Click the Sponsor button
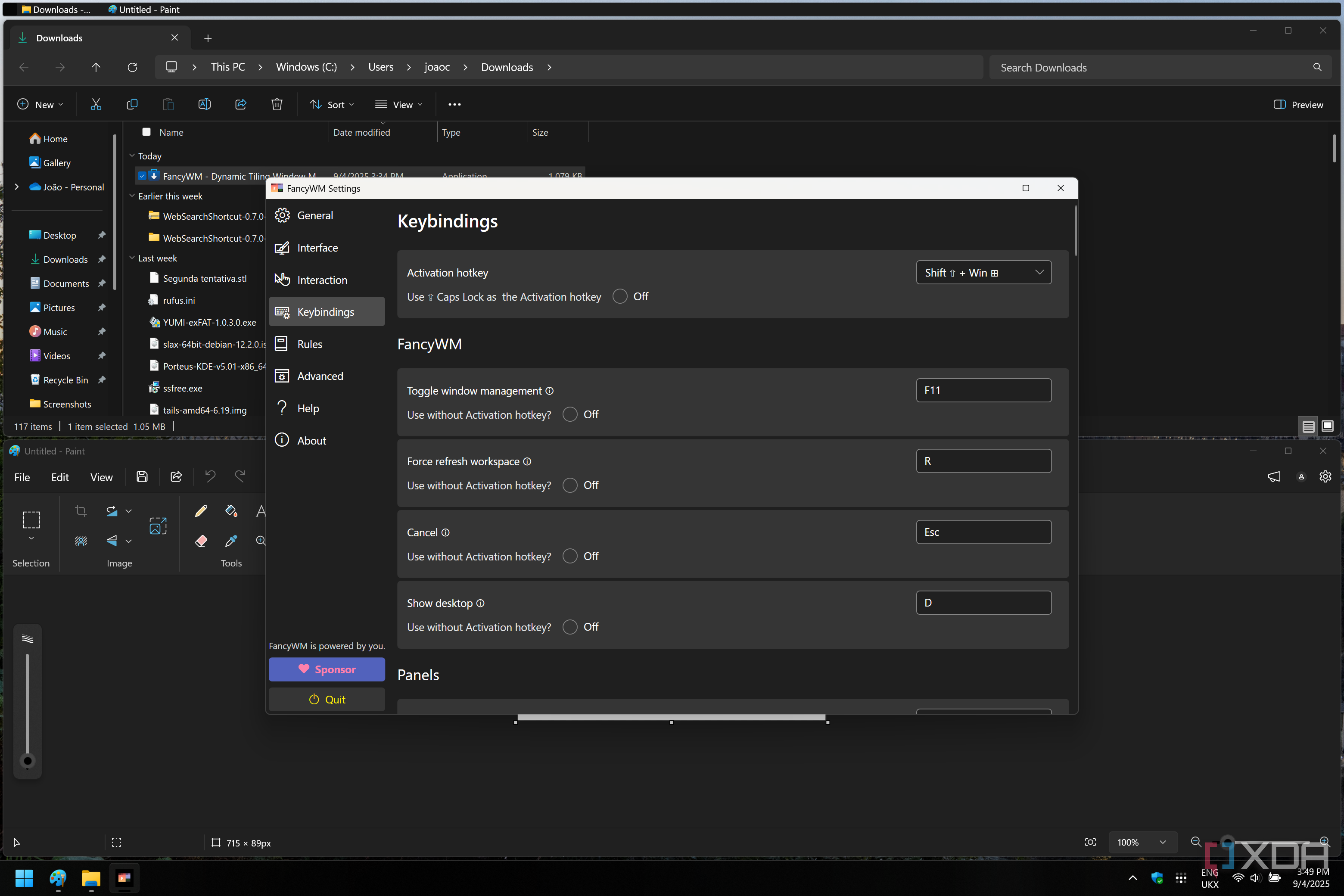This screenshot has height=896, width=1344. (327, 669)
